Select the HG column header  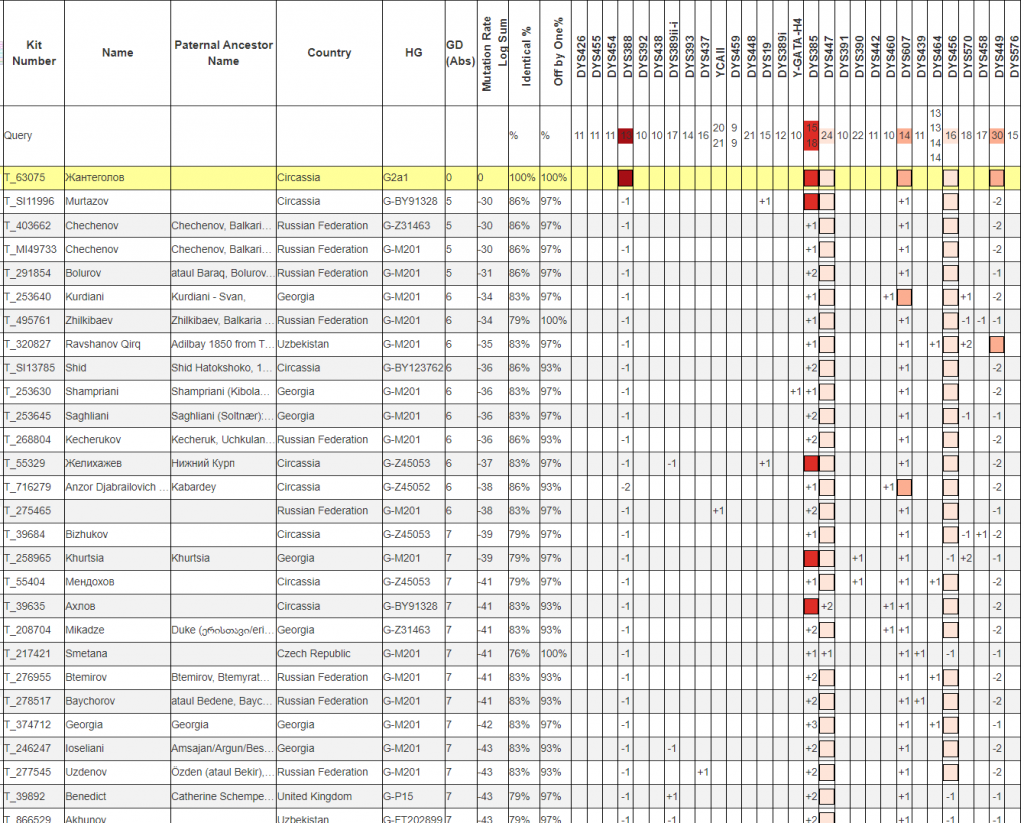tap(412, 53)
